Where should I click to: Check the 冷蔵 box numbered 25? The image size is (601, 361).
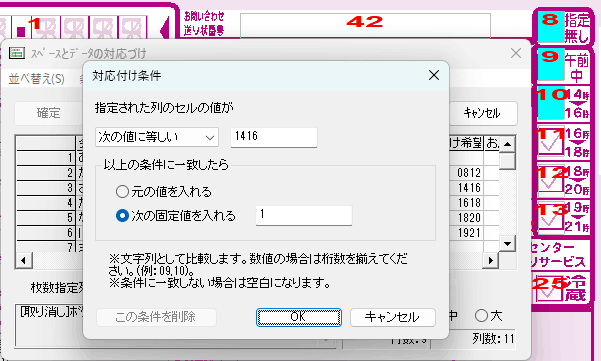point(550,289)
